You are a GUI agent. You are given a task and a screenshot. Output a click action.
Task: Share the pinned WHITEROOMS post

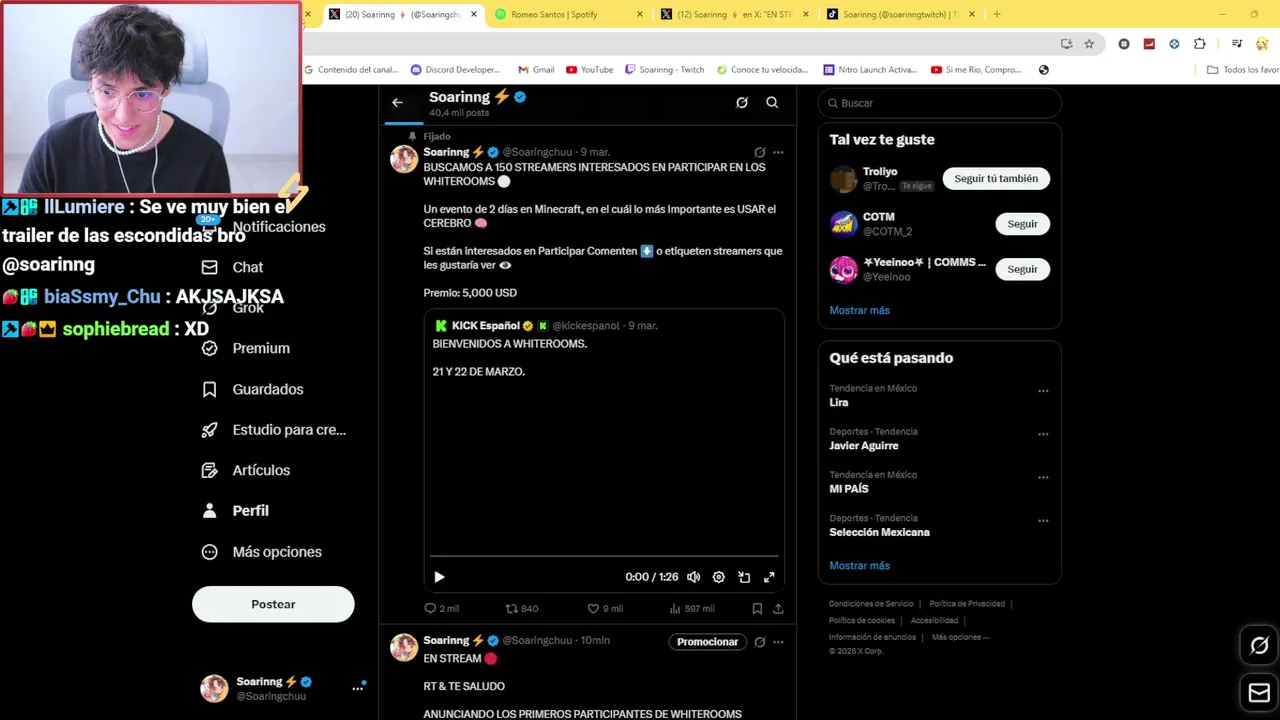point(778,608)
